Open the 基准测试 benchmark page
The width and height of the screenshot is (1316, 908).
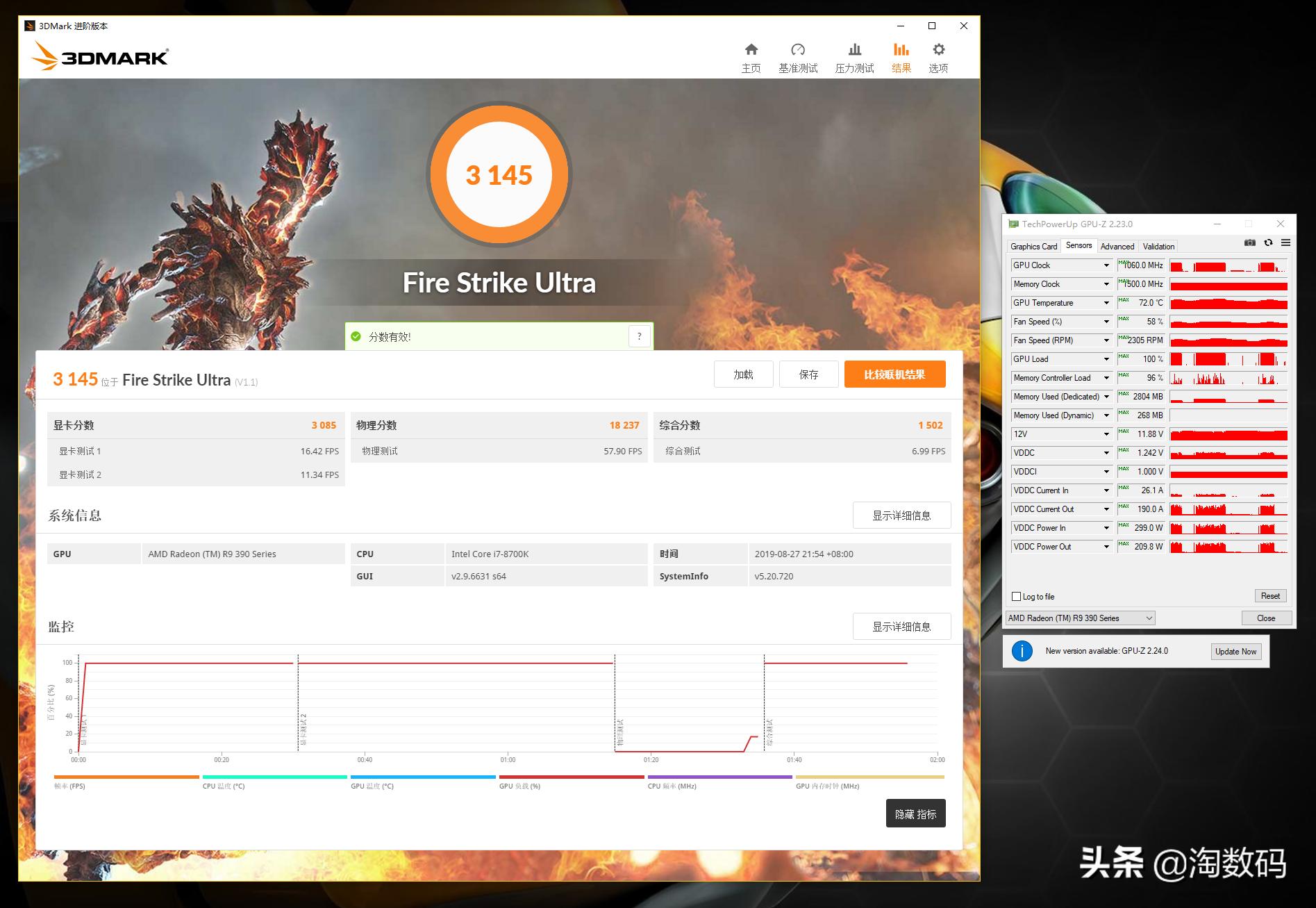click(798, 56)
